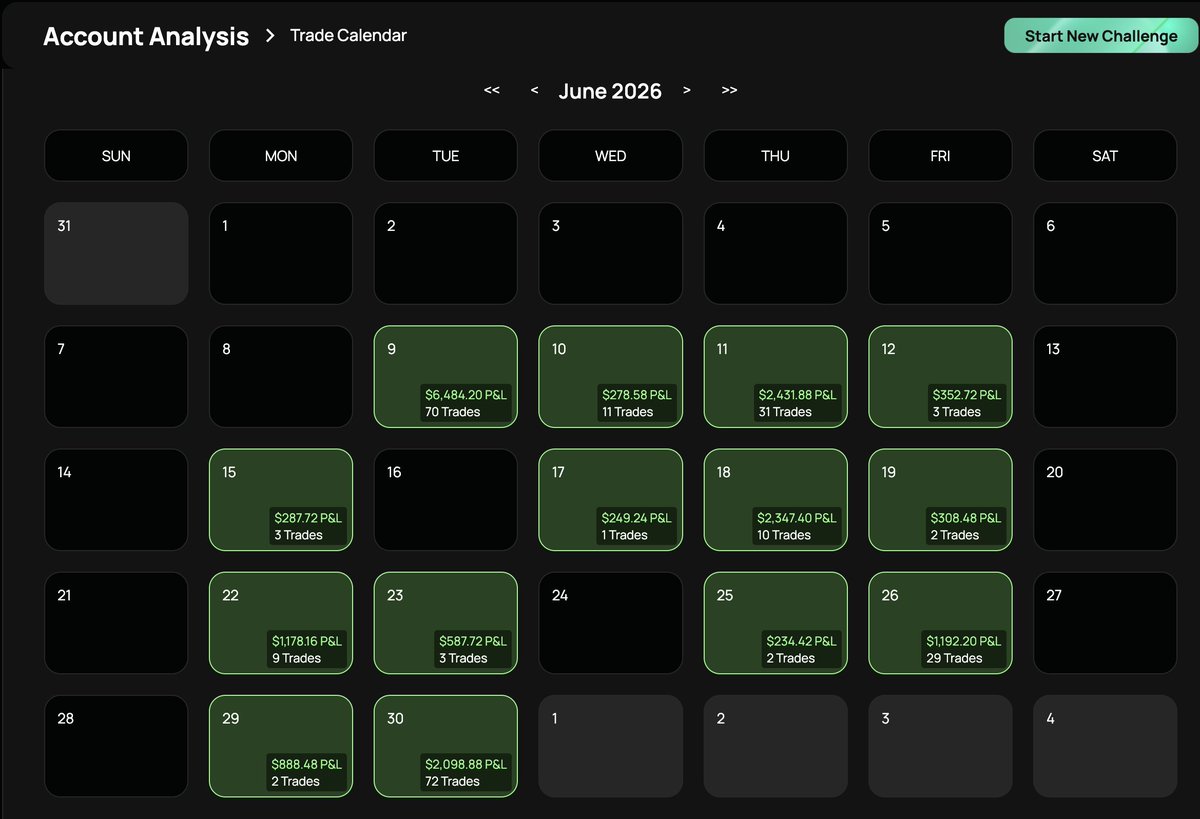Click the 1 Trades label
Viewport: 1200px width, 819px height.
[x=624, y=535]
